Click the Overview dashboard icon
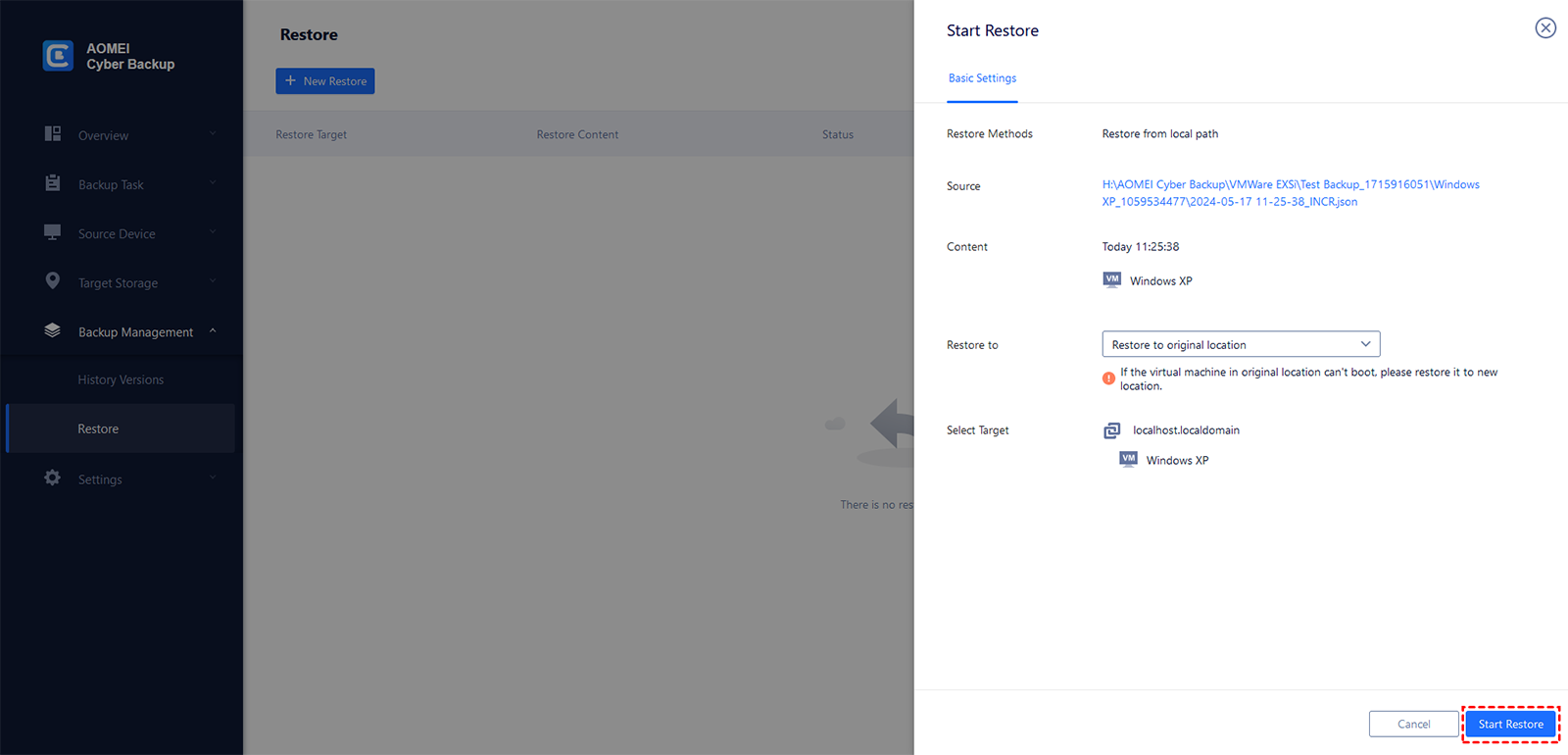Image resolution: width=1568 pixels, height=755 pixels. [53, 134]
